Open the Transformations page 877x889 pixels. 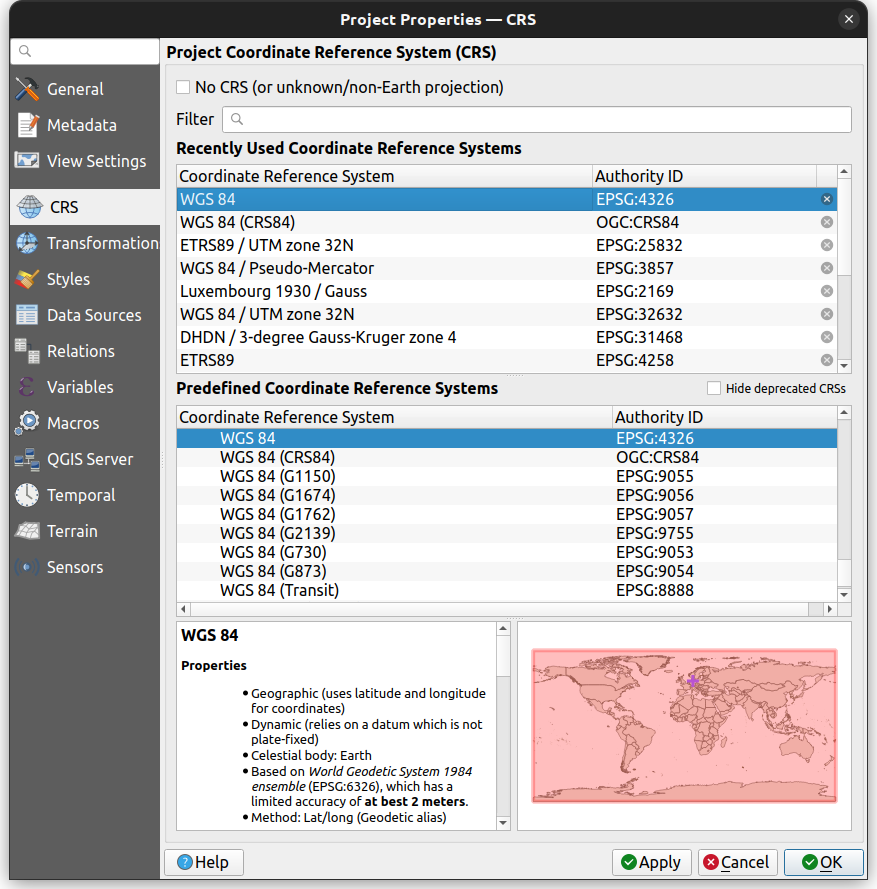coord(84,243)
